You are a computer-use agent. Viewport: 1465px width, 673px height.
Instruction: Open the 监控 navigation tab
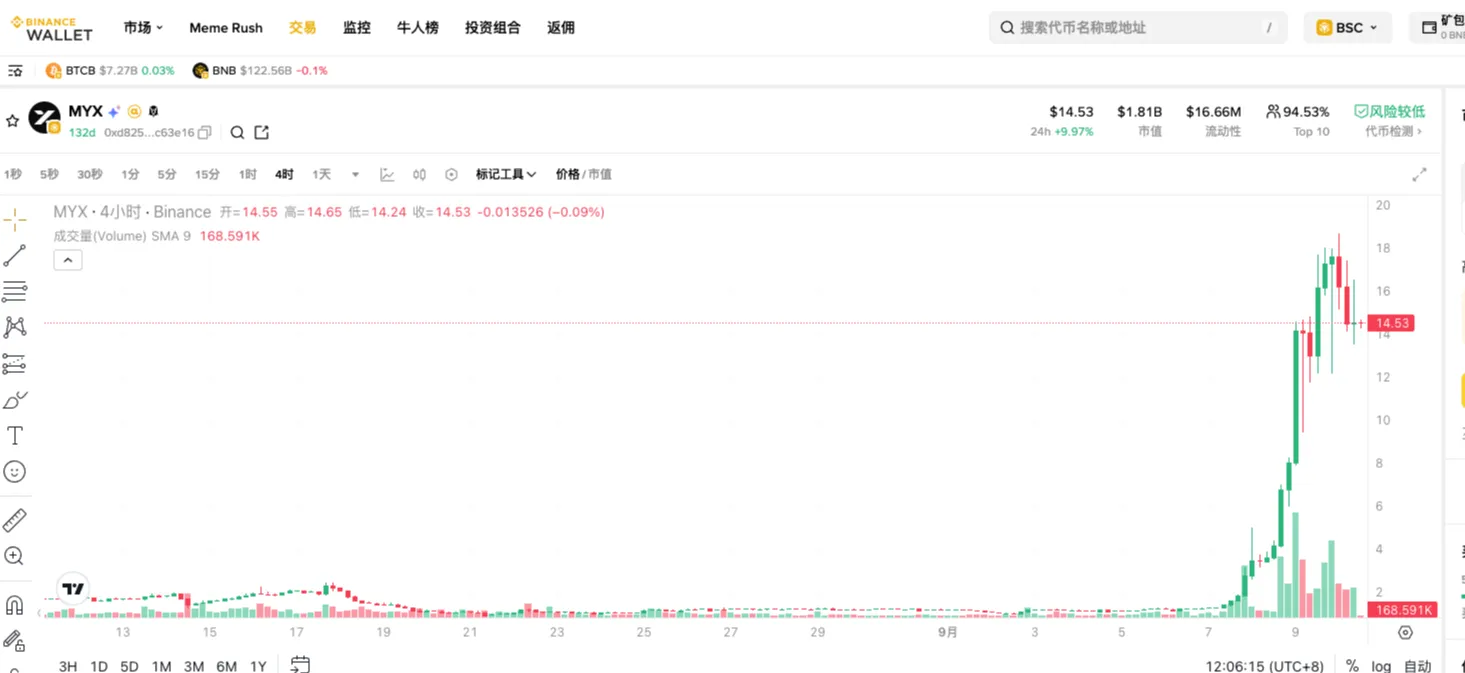[x=357, y=28]
